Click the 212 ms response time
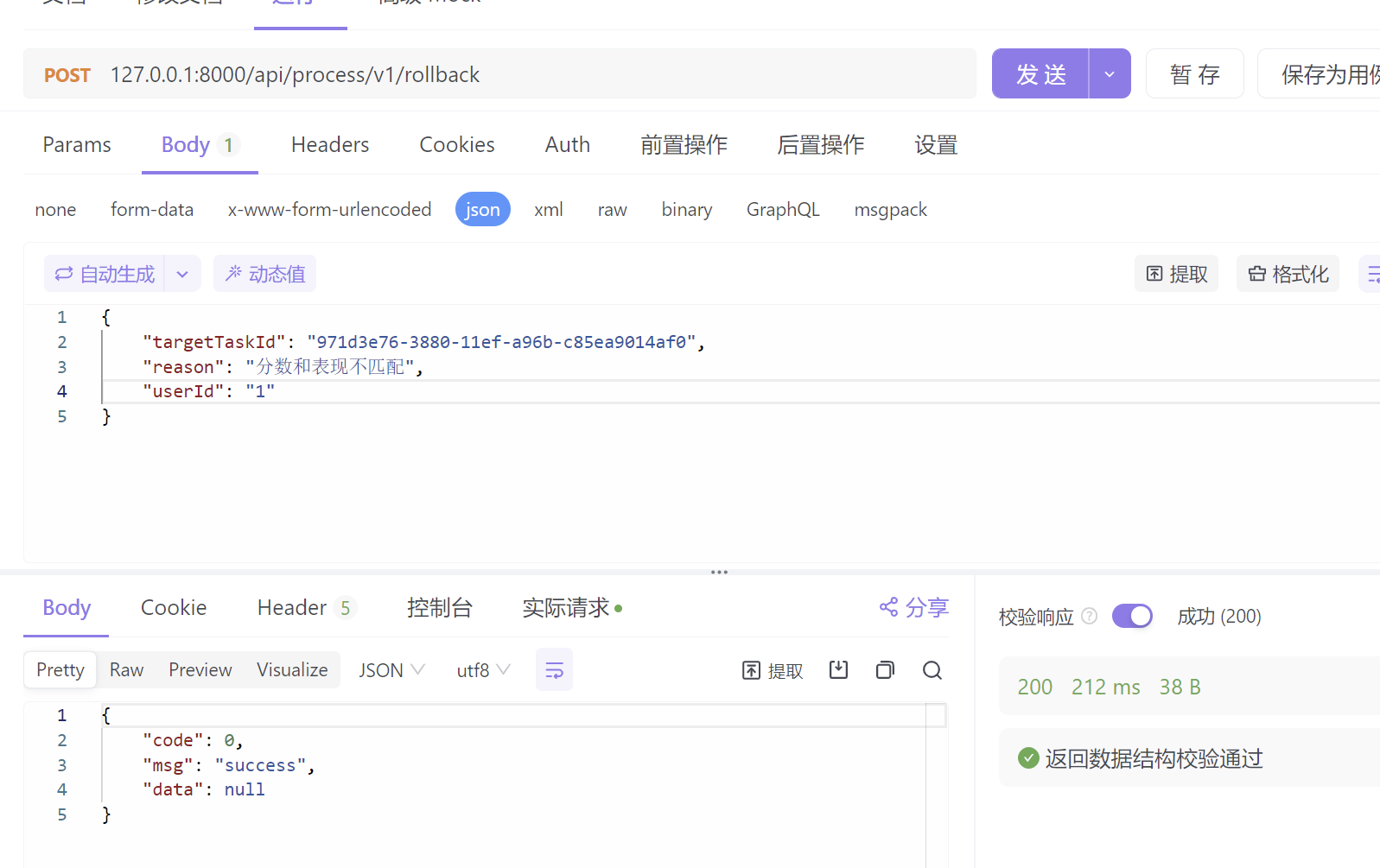The width and height of the screenshot is (1380, 868). coord(1106,687)
